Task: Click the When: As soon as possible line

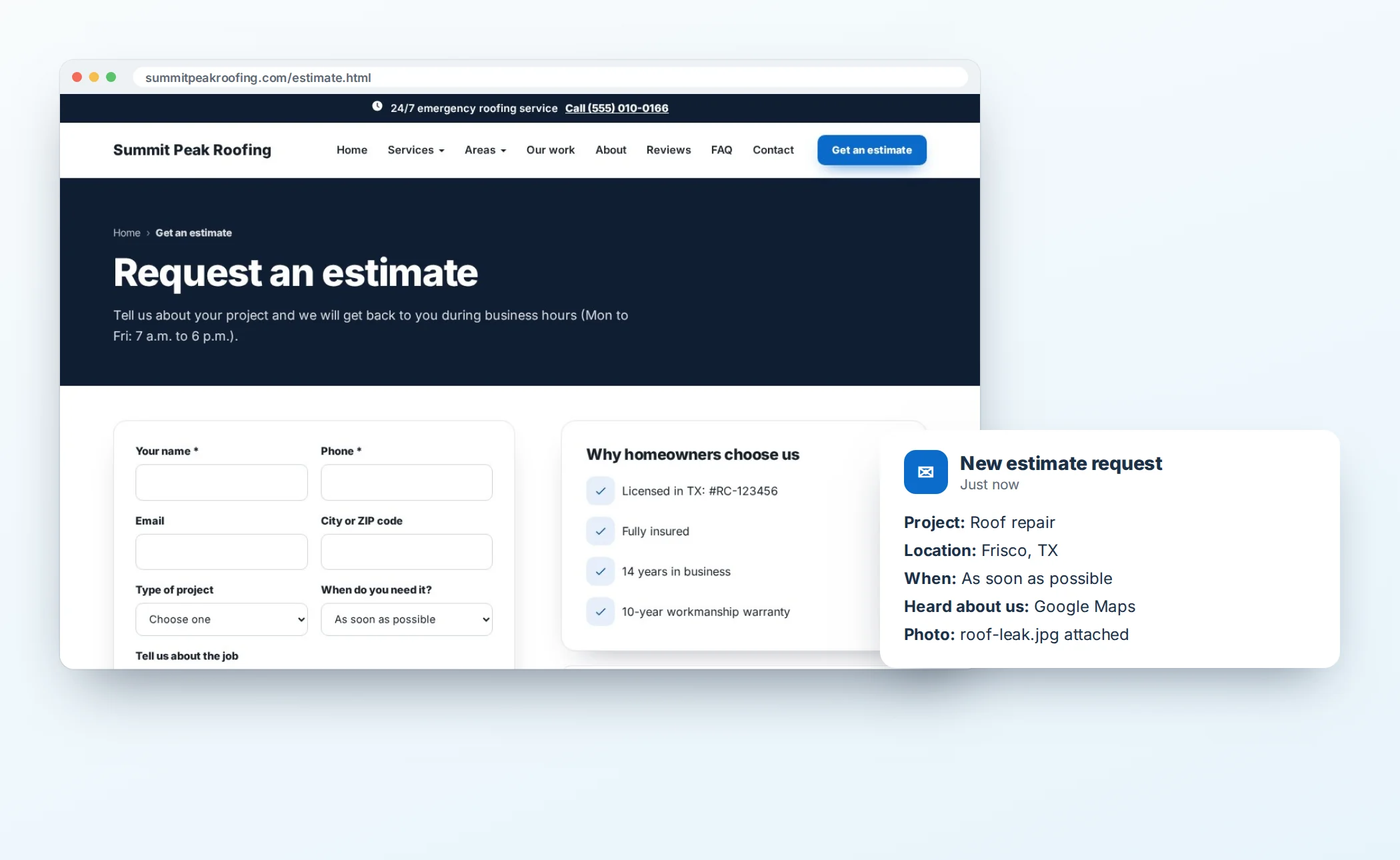Action: [1008, 578]
